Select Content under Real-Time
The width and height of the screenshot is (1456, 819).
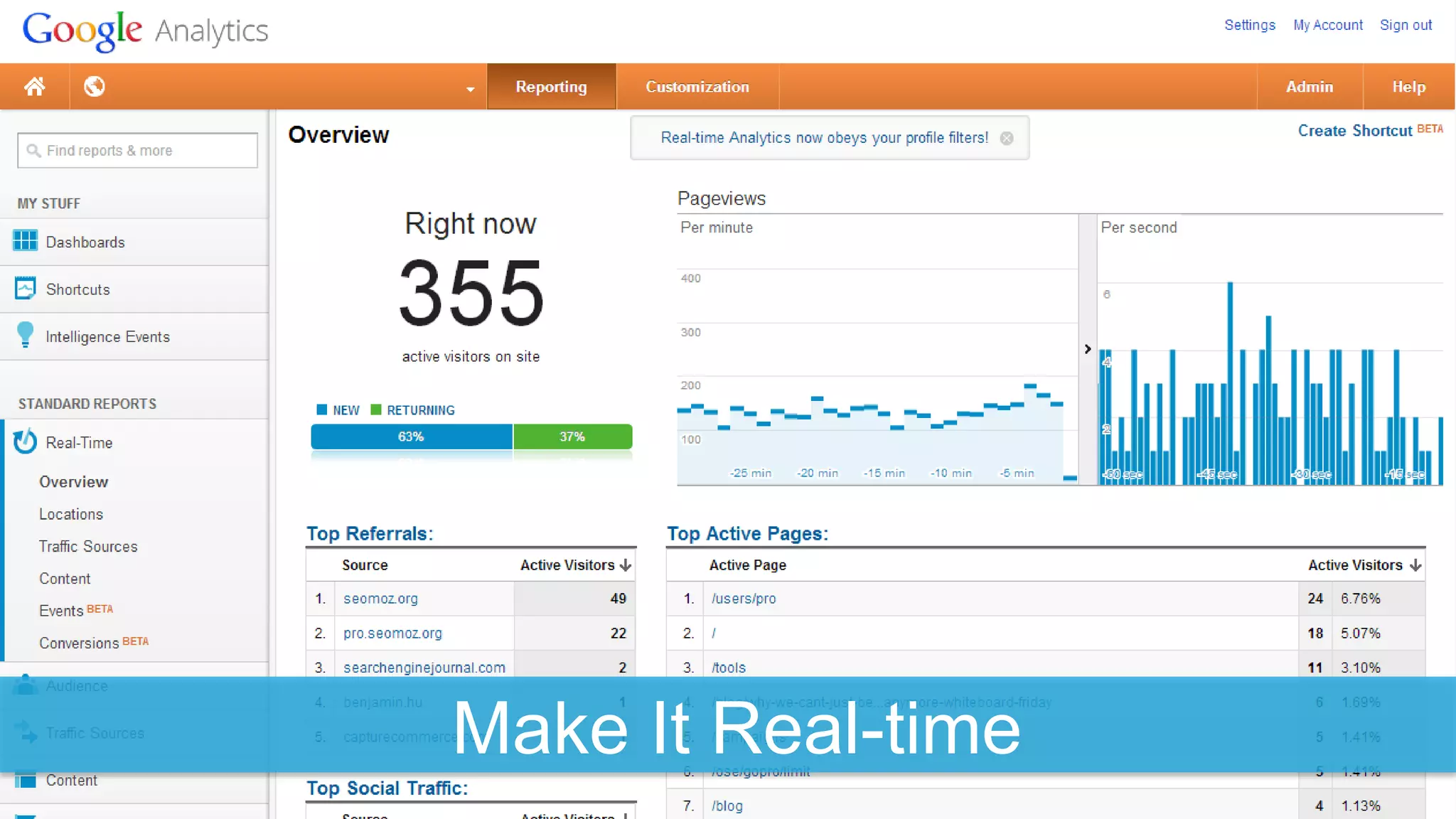point(65,579)
